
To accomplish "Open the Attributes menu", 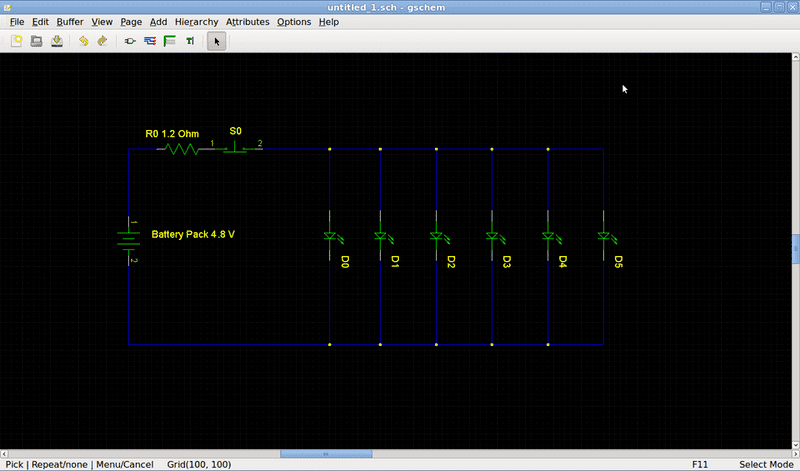I will click(x=247, y=22).
